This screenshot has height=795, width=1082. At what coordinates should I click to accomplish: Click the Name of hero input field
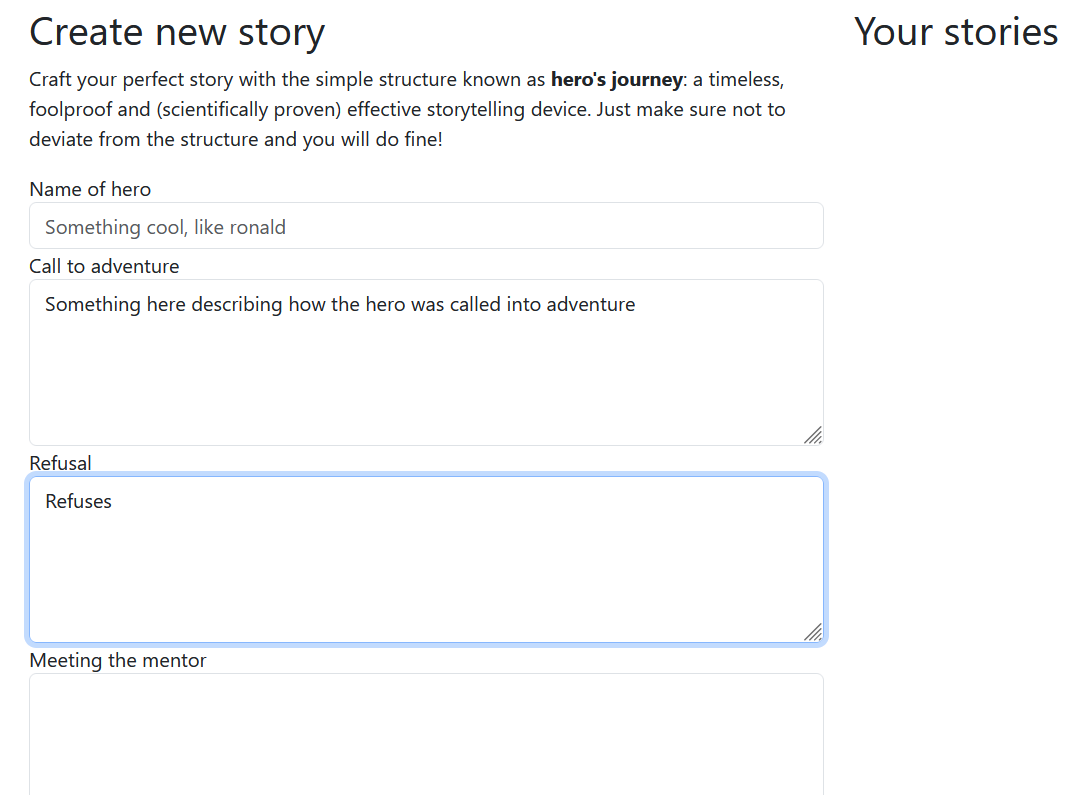click(x=426, y=226)
